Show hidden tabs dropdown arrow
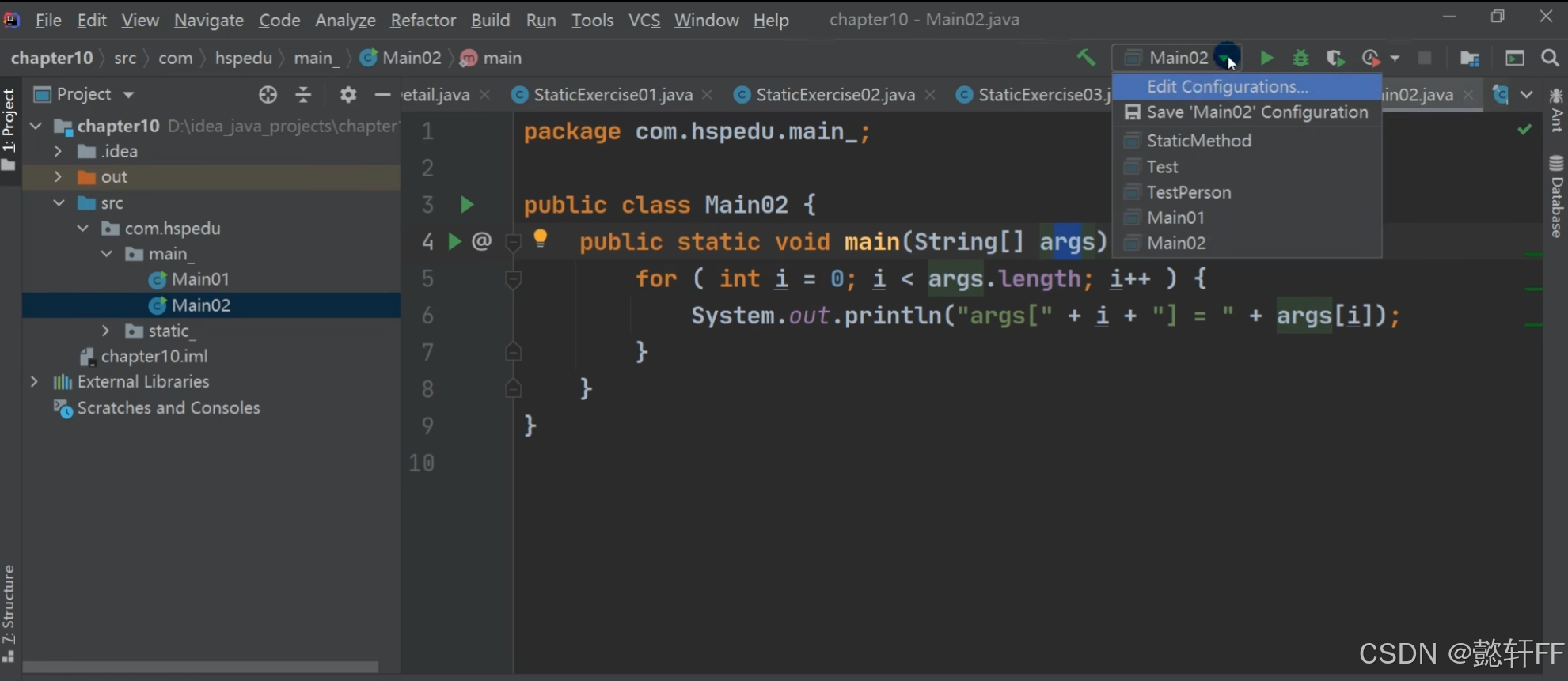Image resolution: width=1568 pixels, height=681 pixels. [x=1527, y=95]
